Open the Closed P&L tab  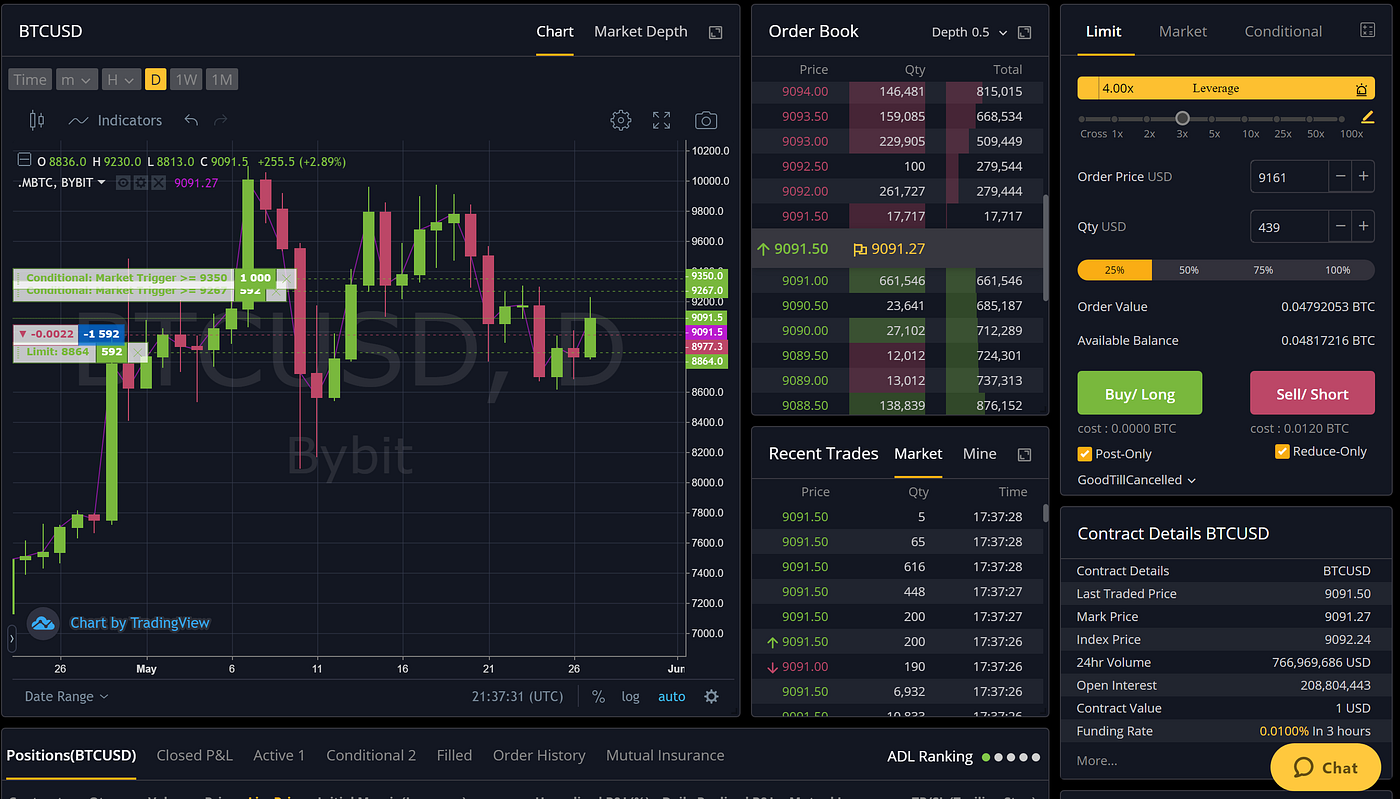click(194, 755)
